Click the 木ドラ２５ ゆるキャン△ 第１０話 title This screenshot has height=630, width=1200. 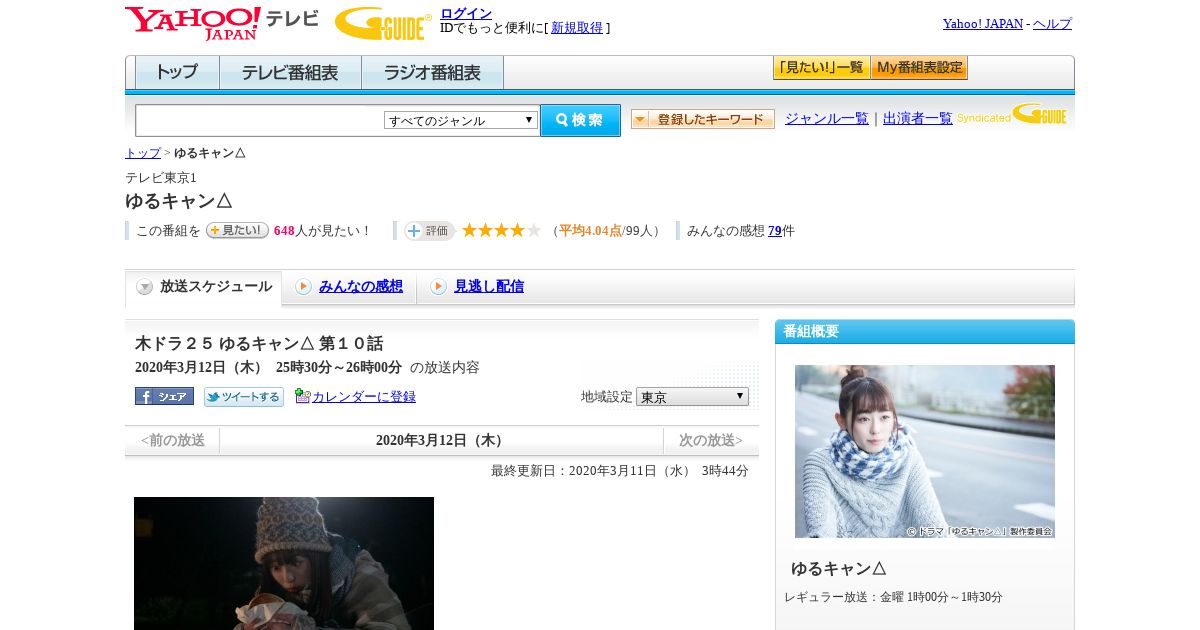pyautogui.click(x=259, y=343)
